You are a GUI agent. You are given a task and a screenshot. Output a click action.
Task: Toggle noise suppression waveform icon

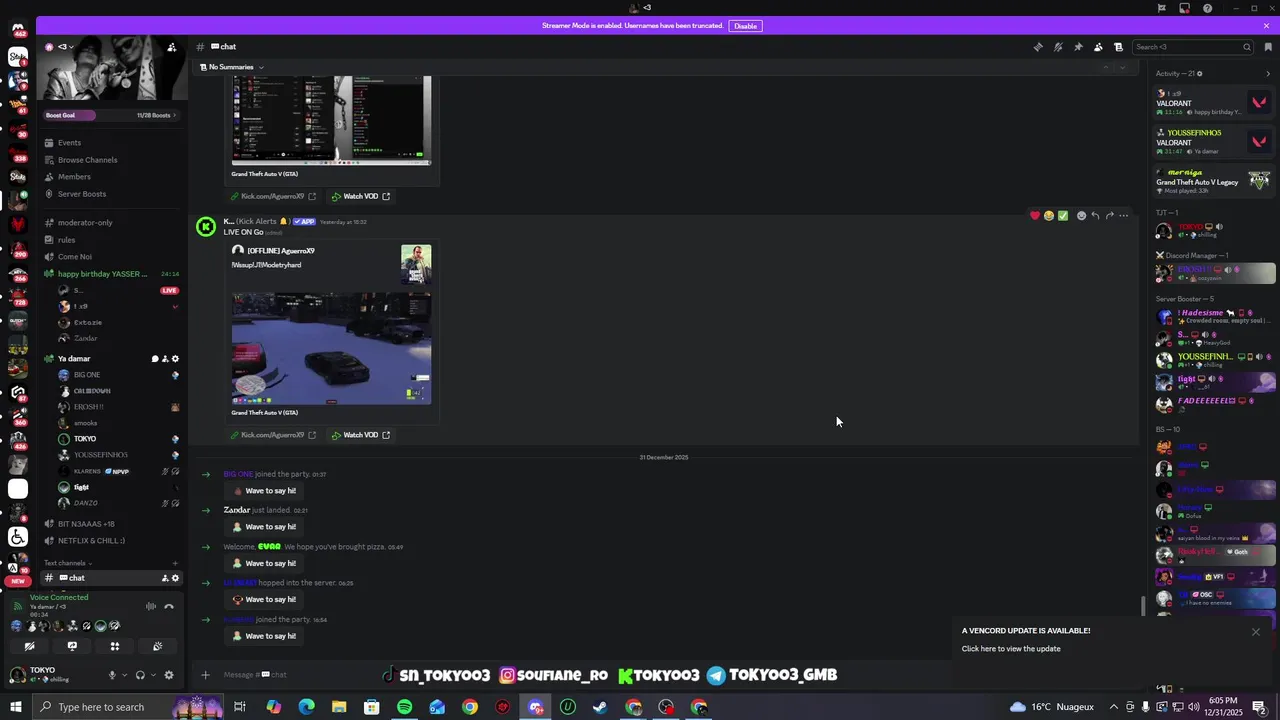click(x=151, y=606)
